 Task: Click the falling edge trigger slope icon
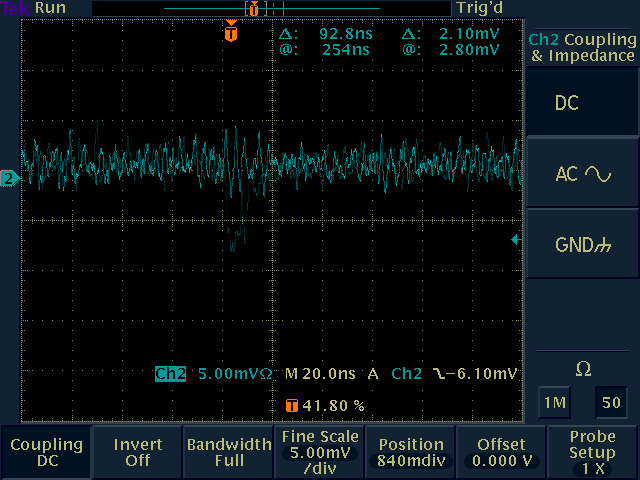click(440, 373)
